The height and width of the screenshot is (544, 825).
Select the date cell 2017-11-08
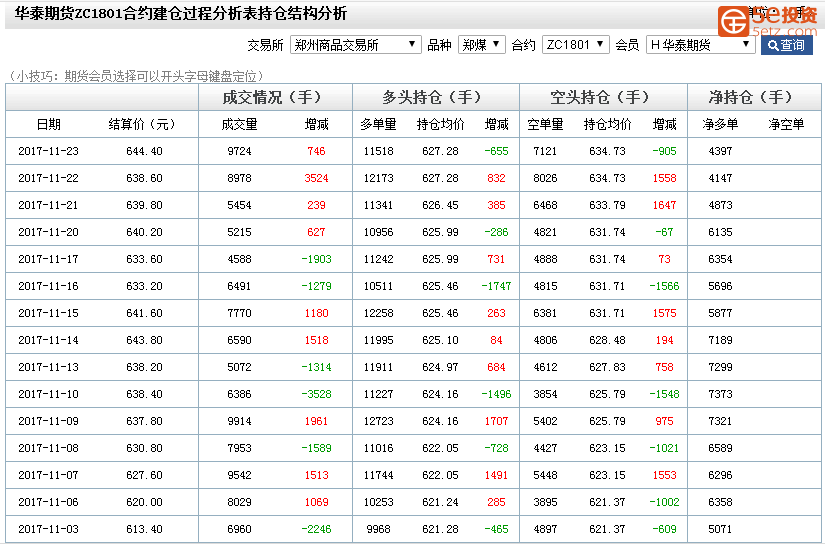pyautogui.click(x=48, y=448)
